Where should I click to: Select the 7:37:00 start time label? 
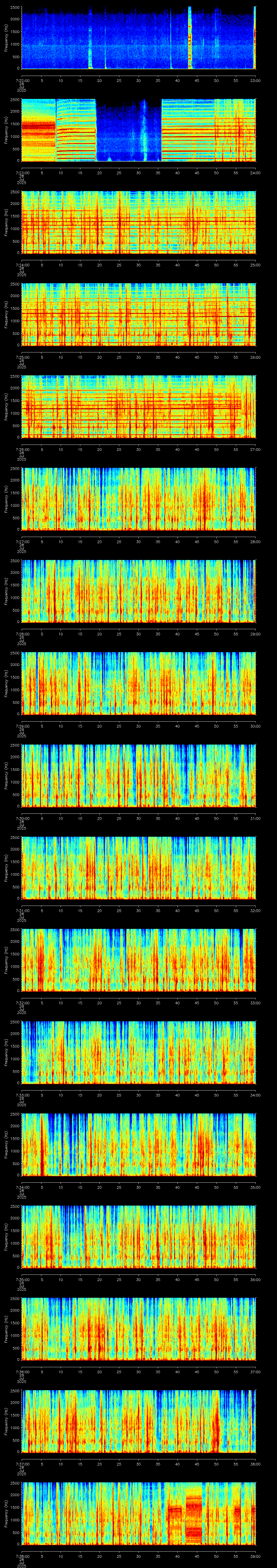pos(22,1464)
